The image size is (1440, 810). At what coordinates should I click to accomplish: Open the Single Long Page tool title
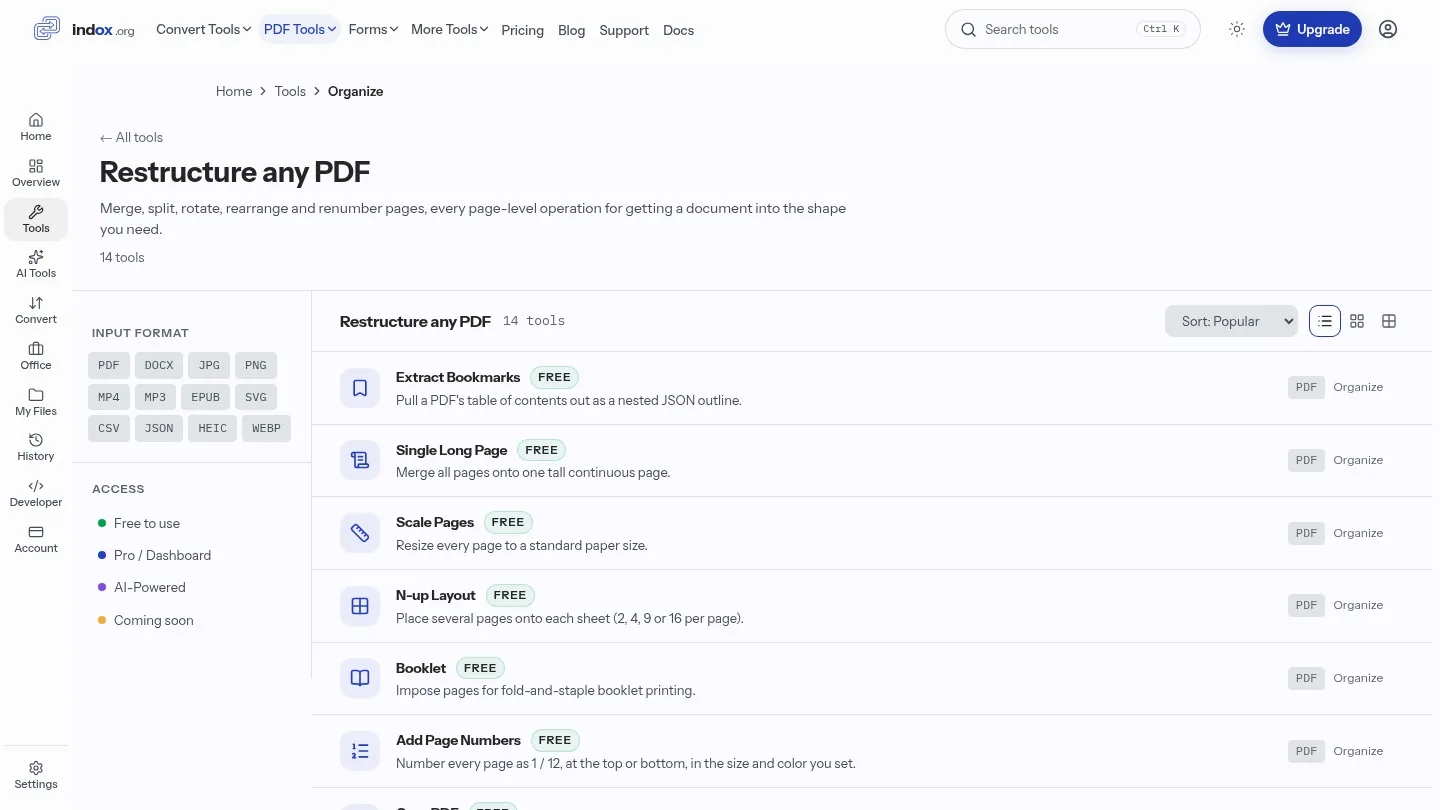pos(452,450)
